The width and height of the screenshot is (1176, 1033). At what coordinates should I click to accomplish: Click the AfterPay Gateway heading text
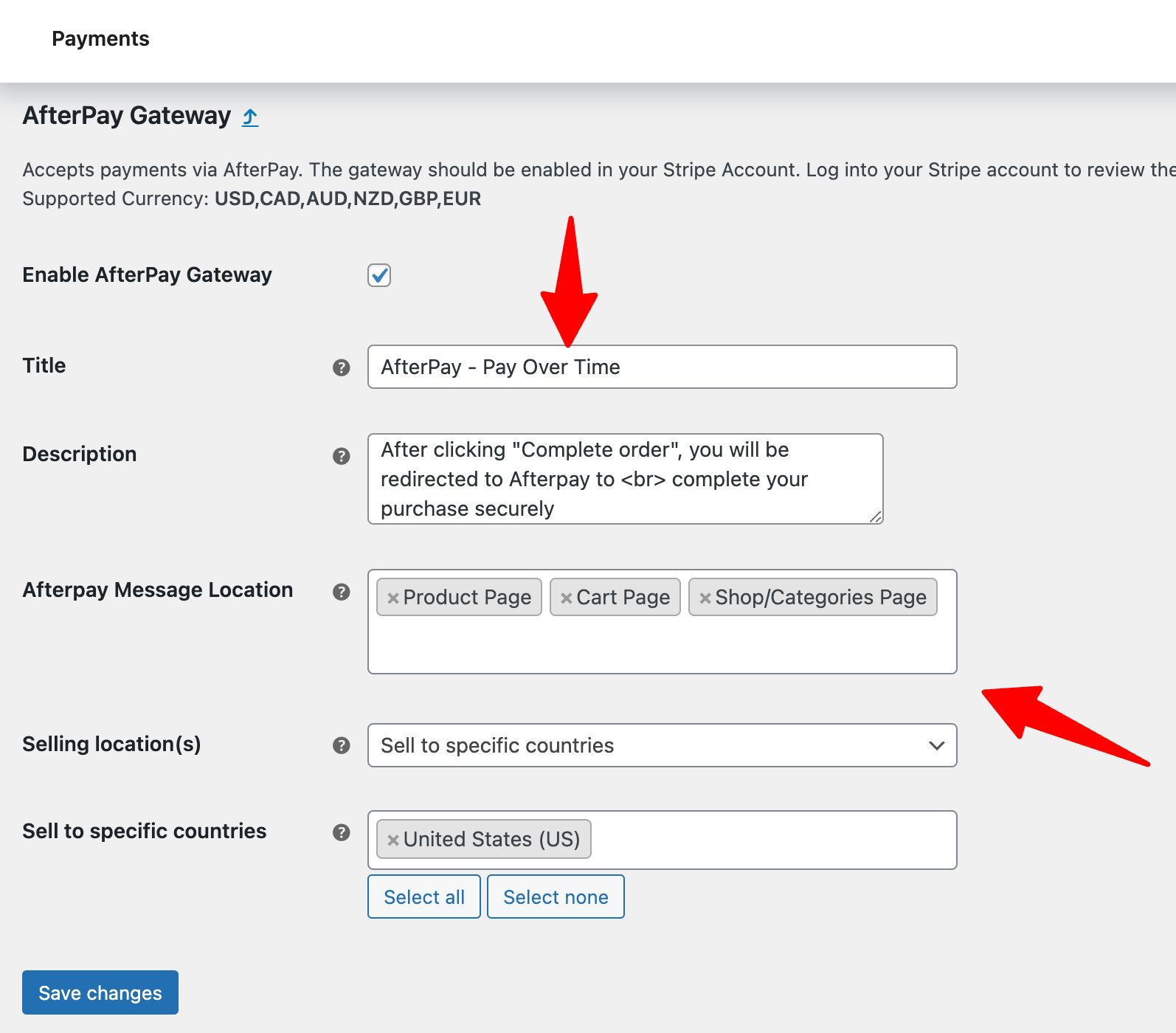coord(126,116)
